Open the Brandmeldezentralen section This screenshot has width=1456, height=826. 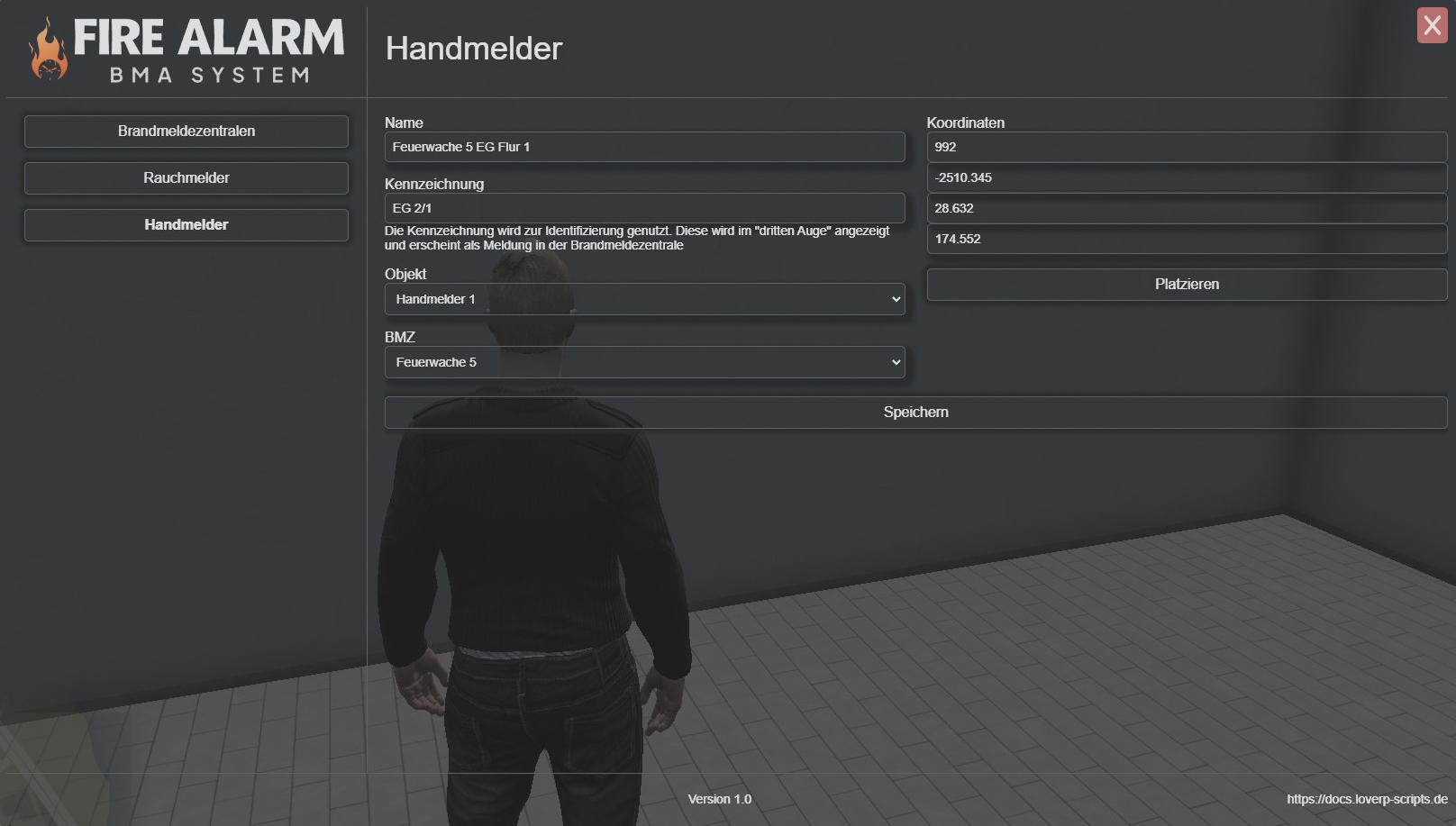click(x=187, y=132)
